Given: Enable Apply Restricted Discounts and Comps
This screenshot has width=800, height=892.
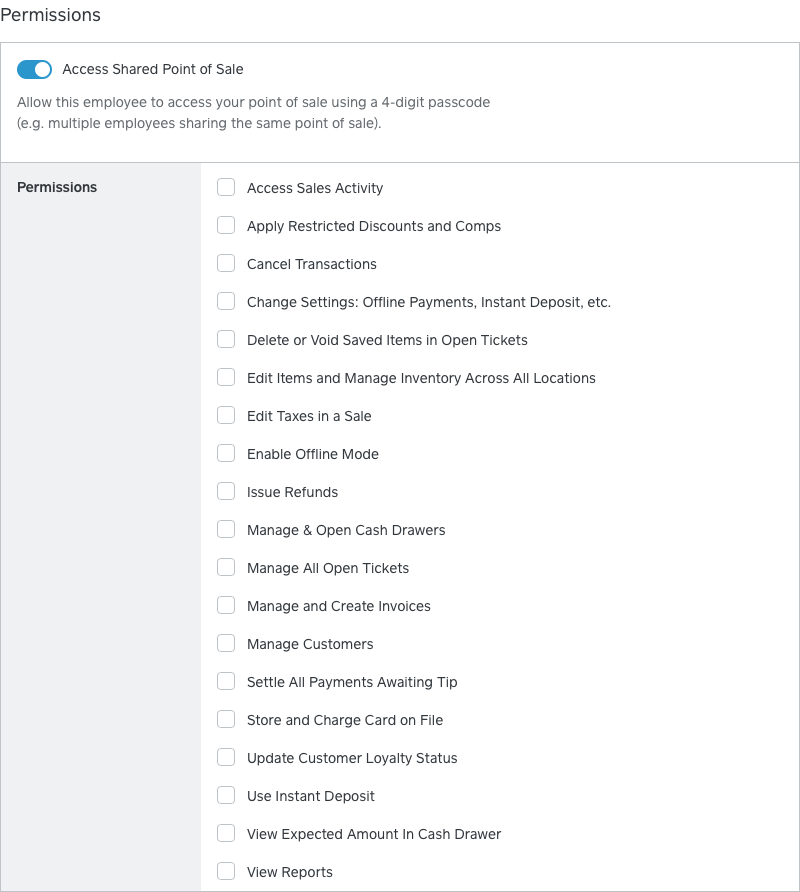Looking at the screenshot, I should (226, 225).
